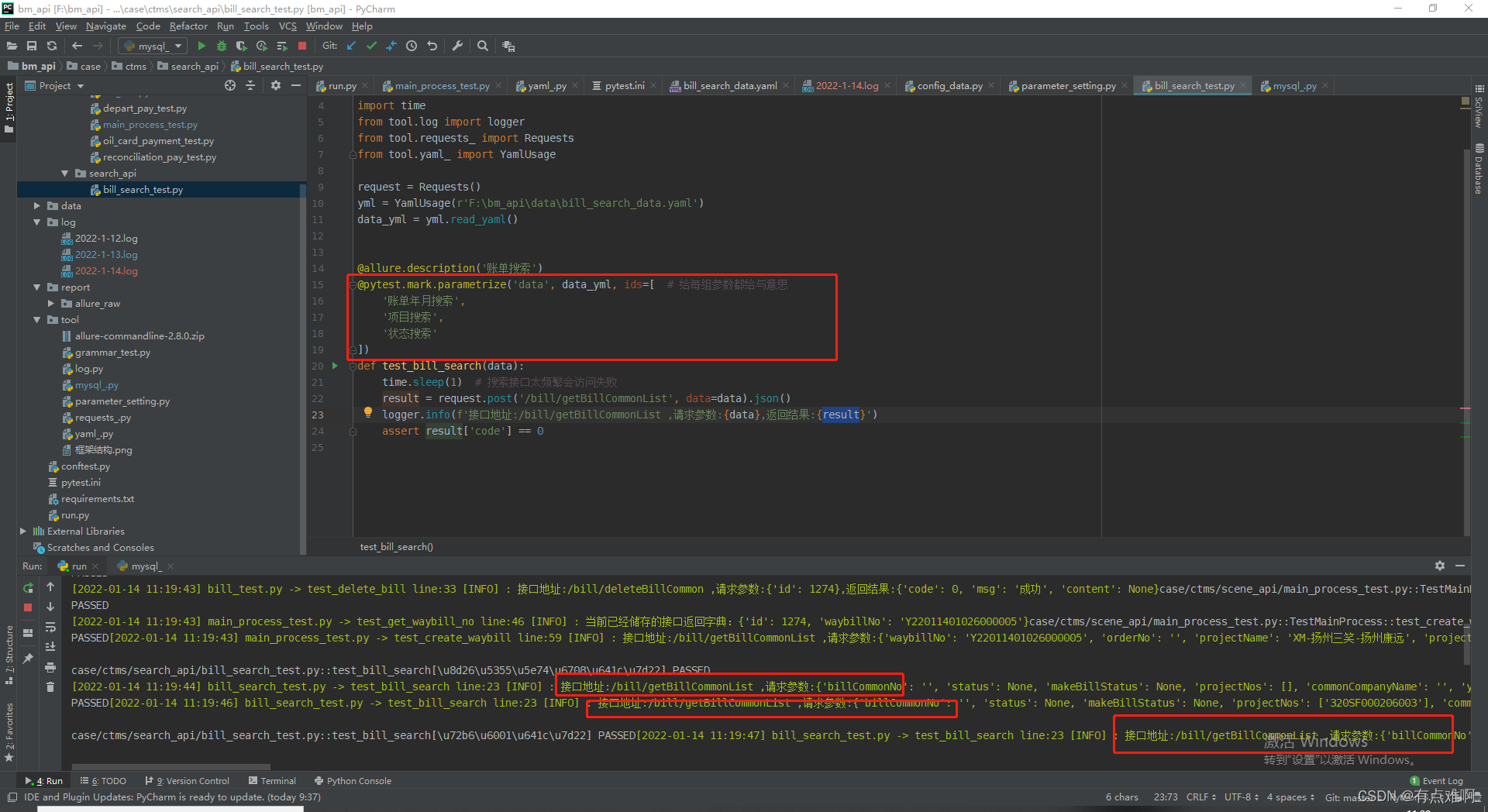Collapse the log folder in project tree
The height and width of the screenshot is (812, 1488).
point(37,222)
